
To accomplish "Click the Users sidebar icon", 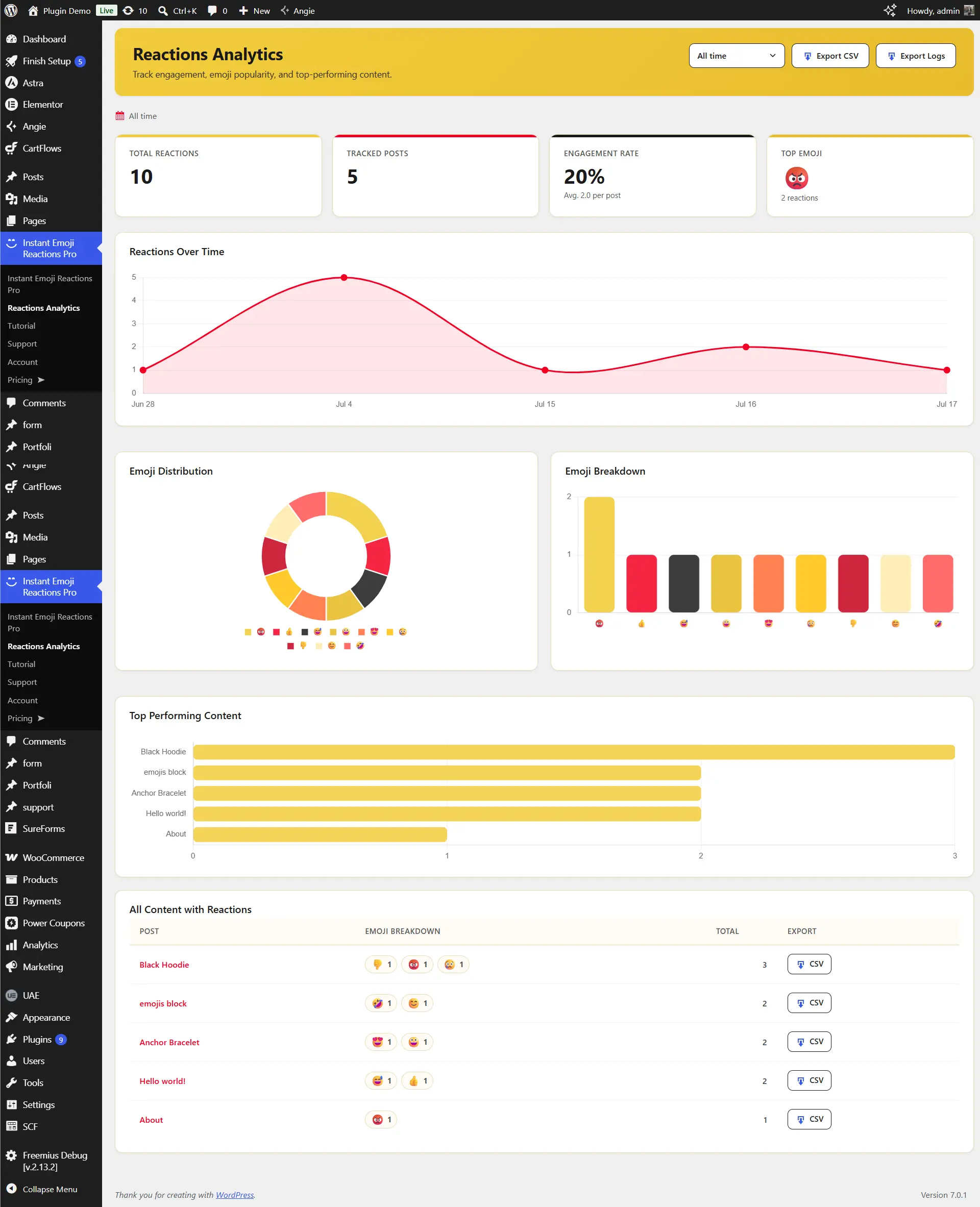I will point(11,1061).
